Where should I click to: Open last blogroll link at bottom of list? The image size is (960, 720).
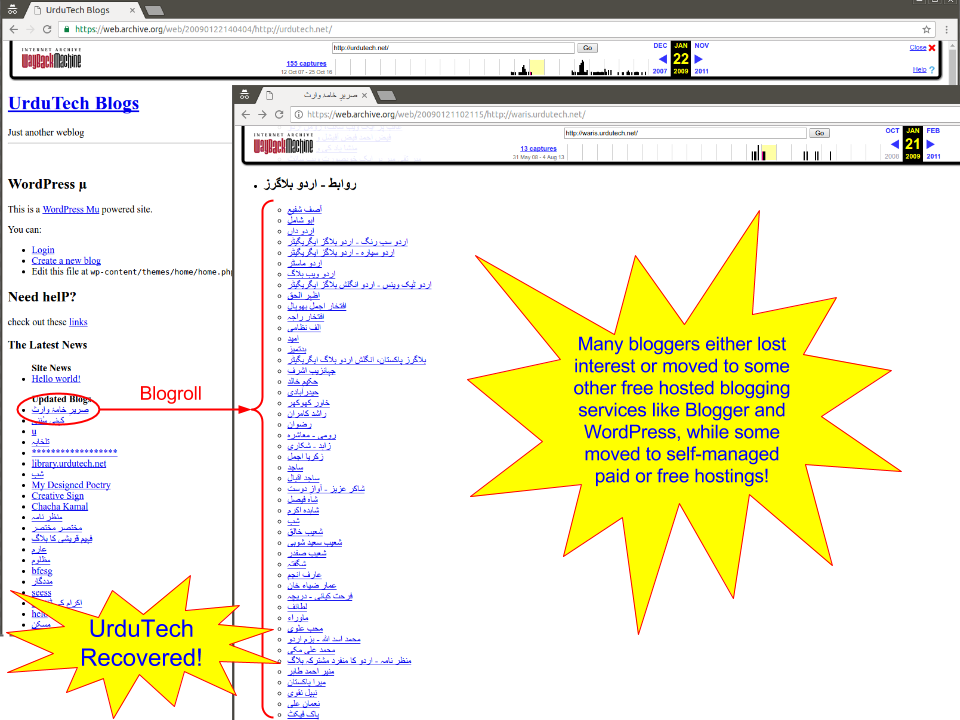(303, 714)
